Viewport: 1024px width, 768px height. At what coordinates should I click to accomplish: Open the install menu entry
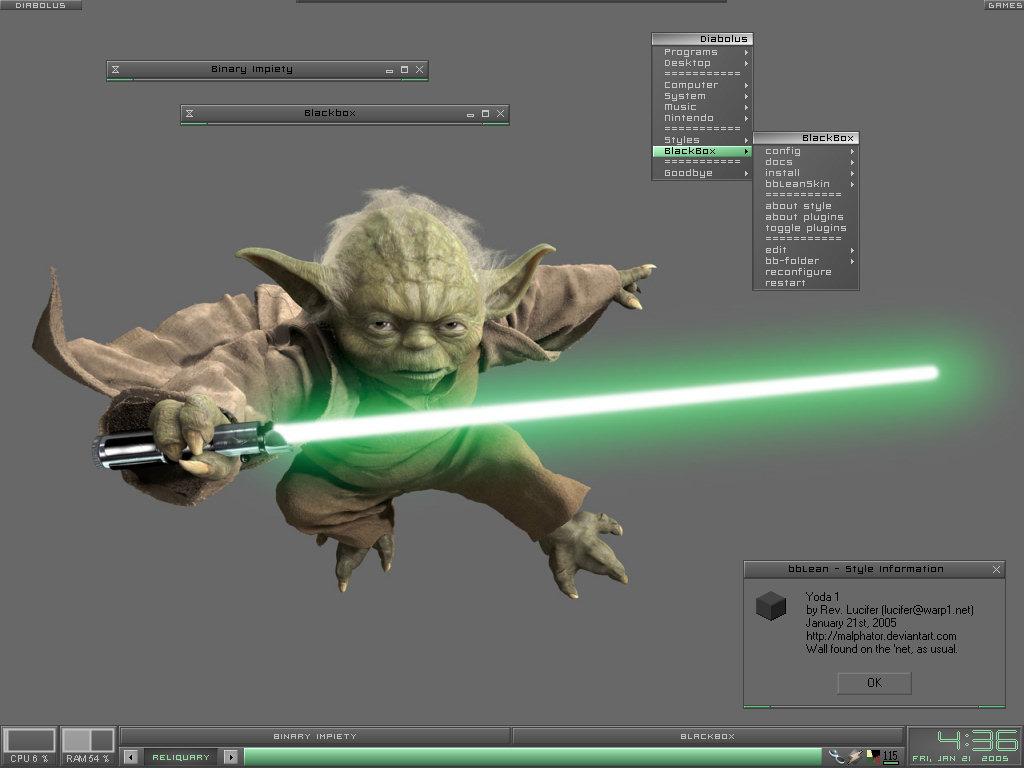click(x=806, y=174)
